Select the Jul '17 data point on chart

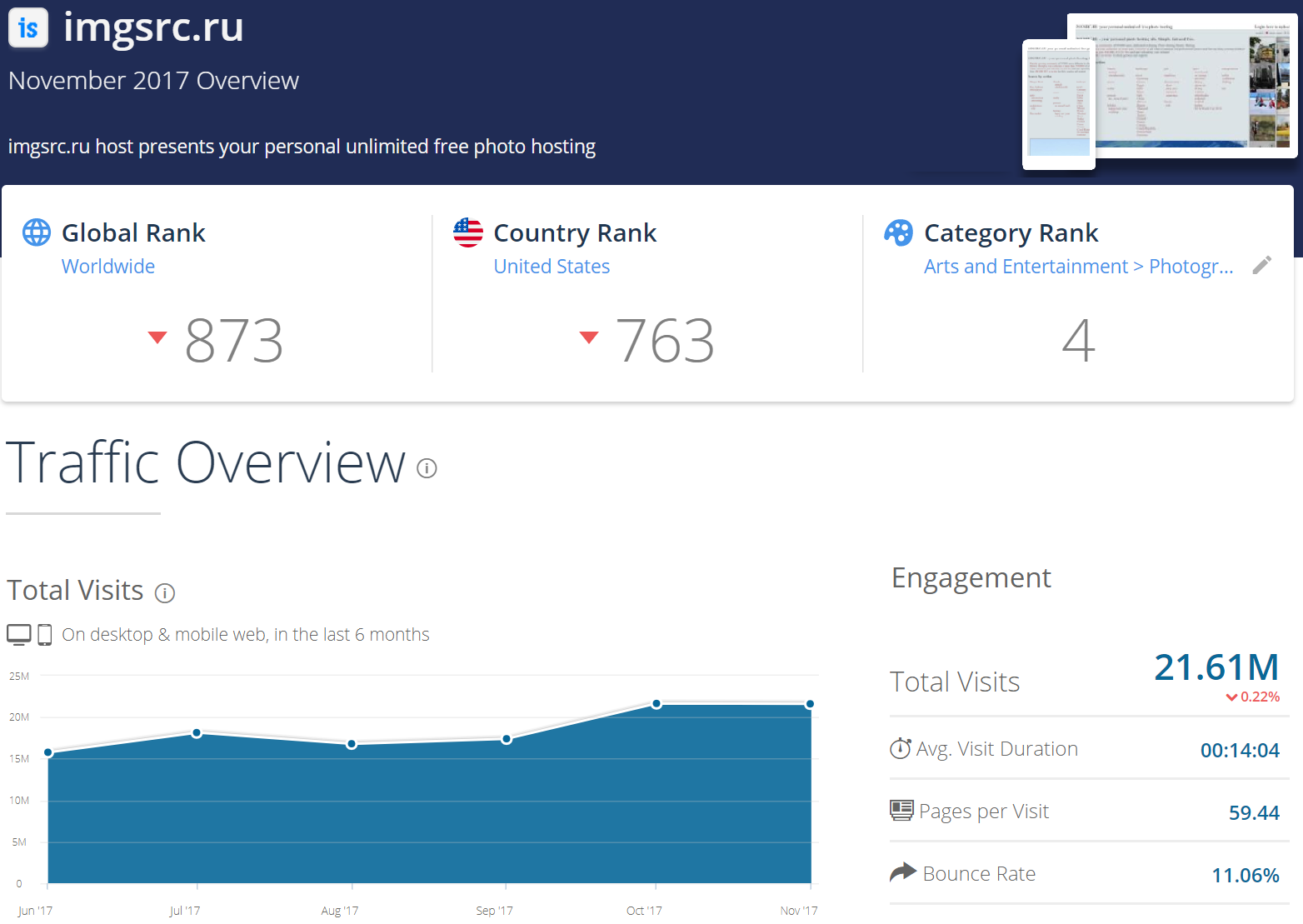[x=197, y=733]
